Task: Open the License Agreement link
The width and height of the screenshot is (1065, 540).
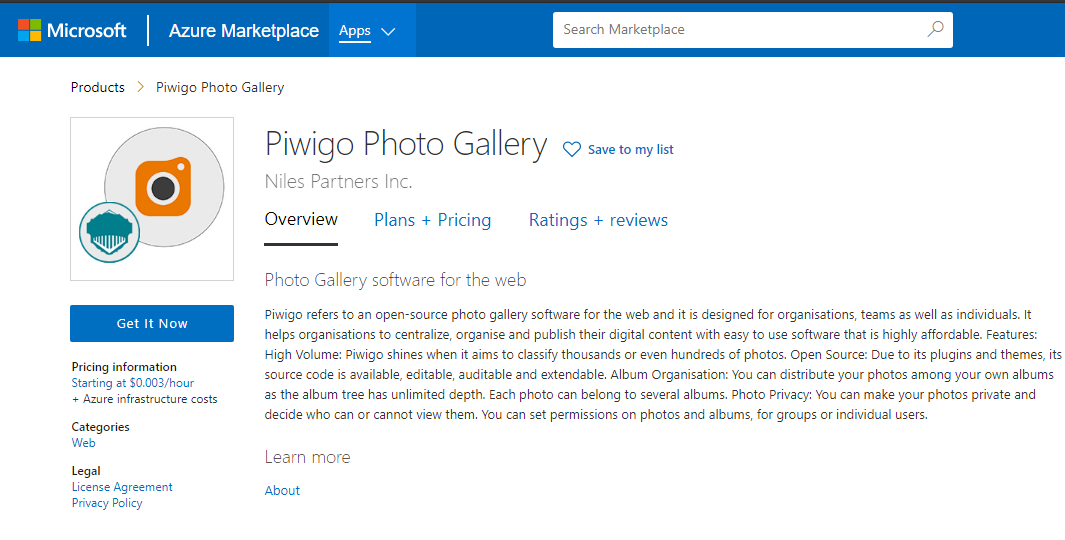Action: pyautogui.click(x=122, y=487)
